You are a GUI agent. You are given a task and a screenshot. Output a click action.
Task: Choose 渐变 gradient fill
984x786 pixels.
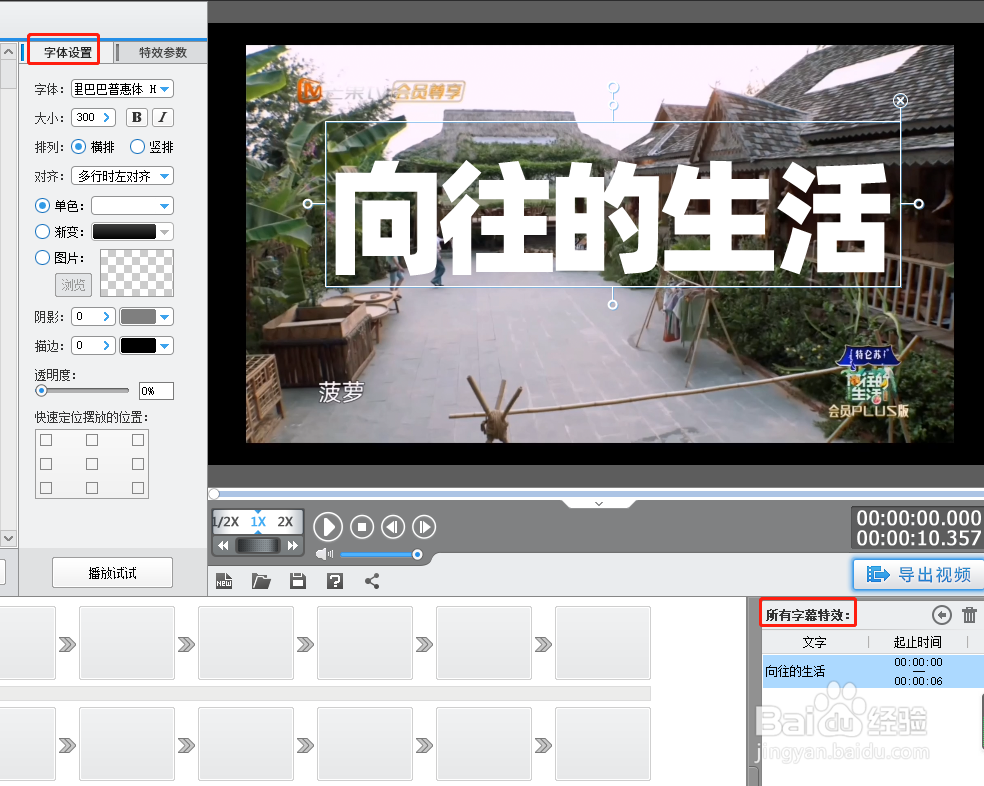coord(42,232)
